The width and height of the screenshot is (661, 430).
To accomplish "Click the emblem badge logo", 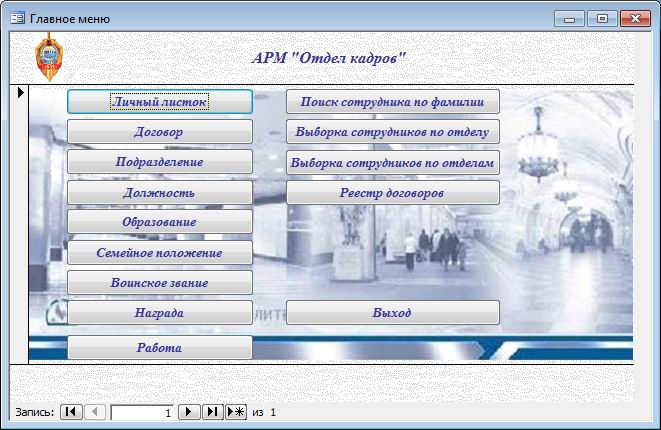I will pos(49,57).
